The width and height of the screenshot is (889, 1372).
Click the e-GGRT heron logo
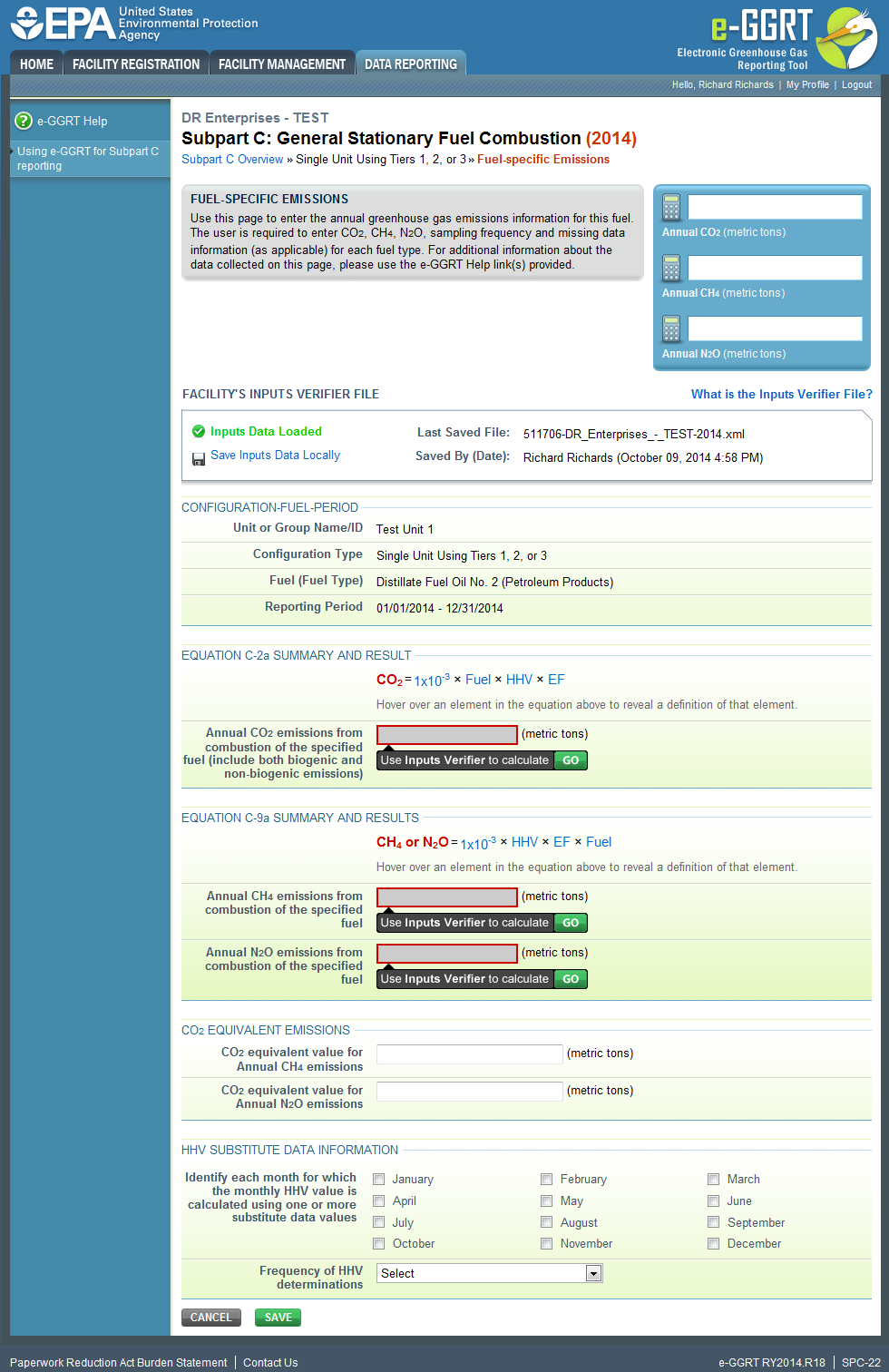(x=847, y=38)
